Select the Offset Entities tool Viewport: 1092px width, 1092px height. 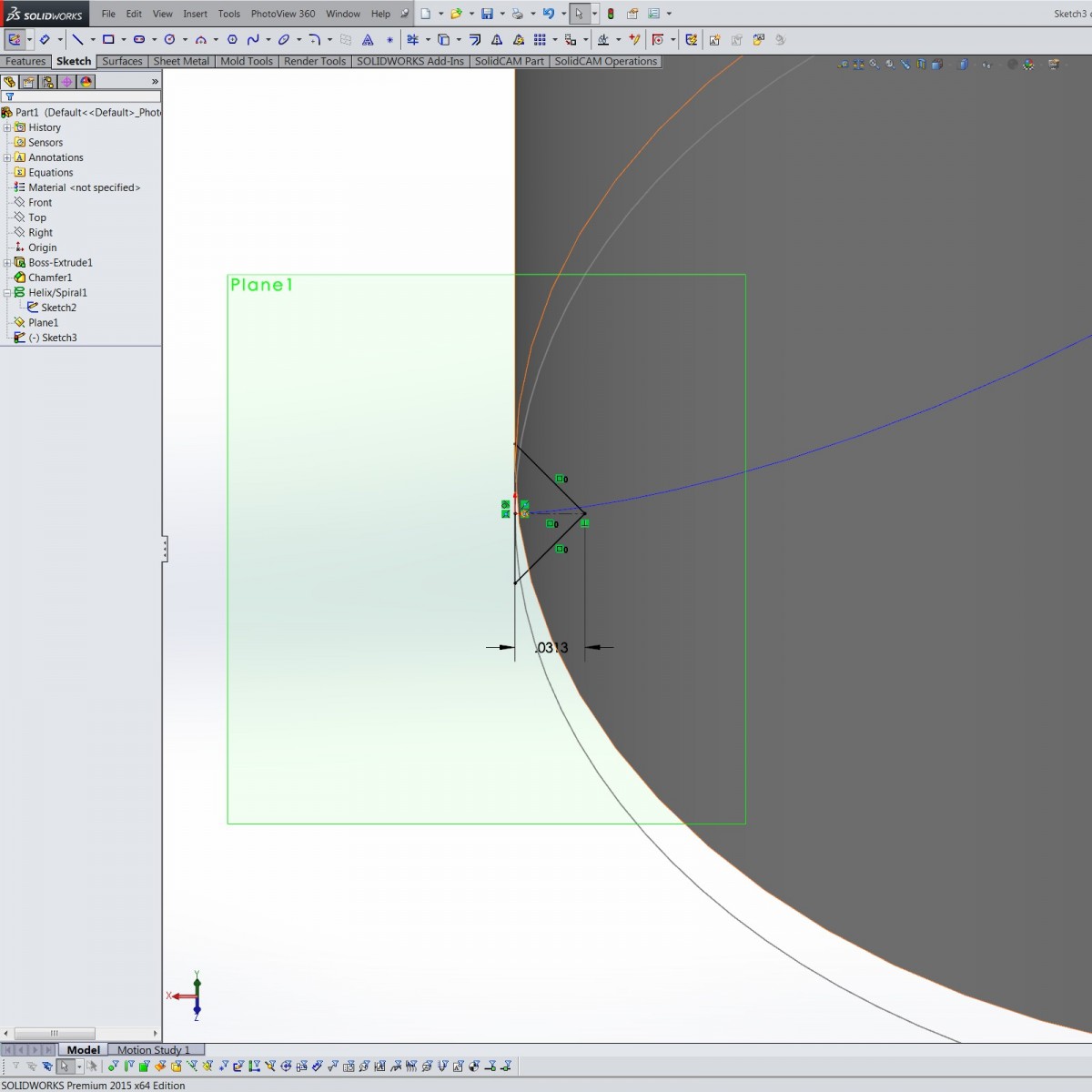coord(474,39)
